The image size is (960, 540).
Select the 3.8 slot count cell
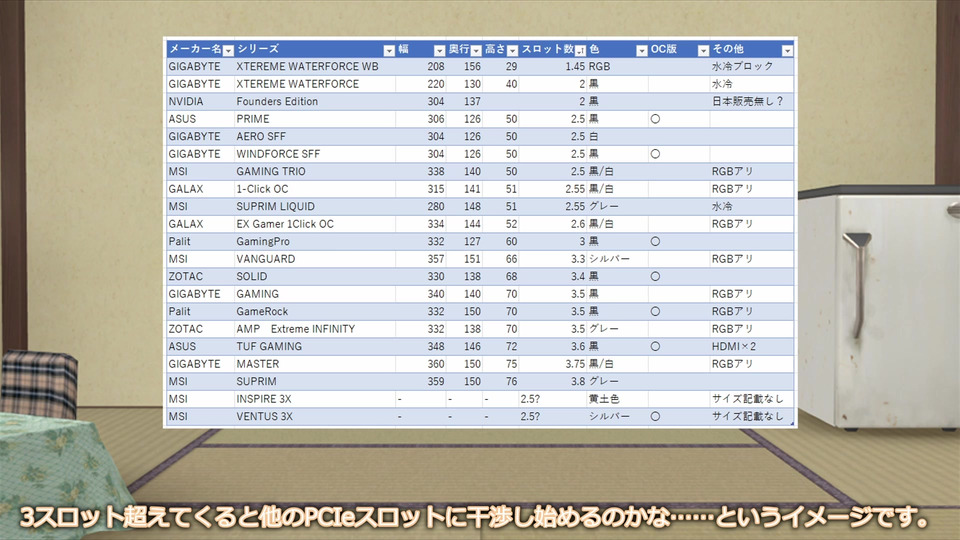(553, 381)
